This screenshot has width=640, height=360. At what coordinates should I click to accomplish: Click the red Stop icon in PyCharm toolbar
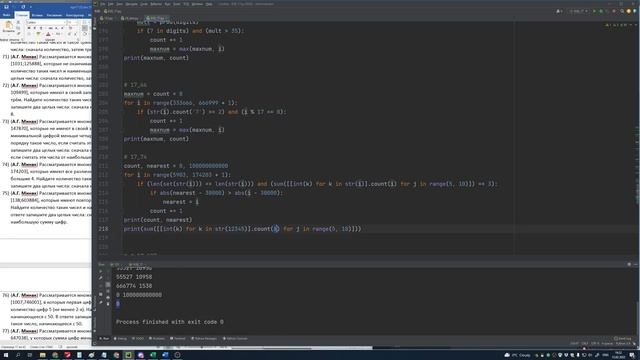coord(614,11)
